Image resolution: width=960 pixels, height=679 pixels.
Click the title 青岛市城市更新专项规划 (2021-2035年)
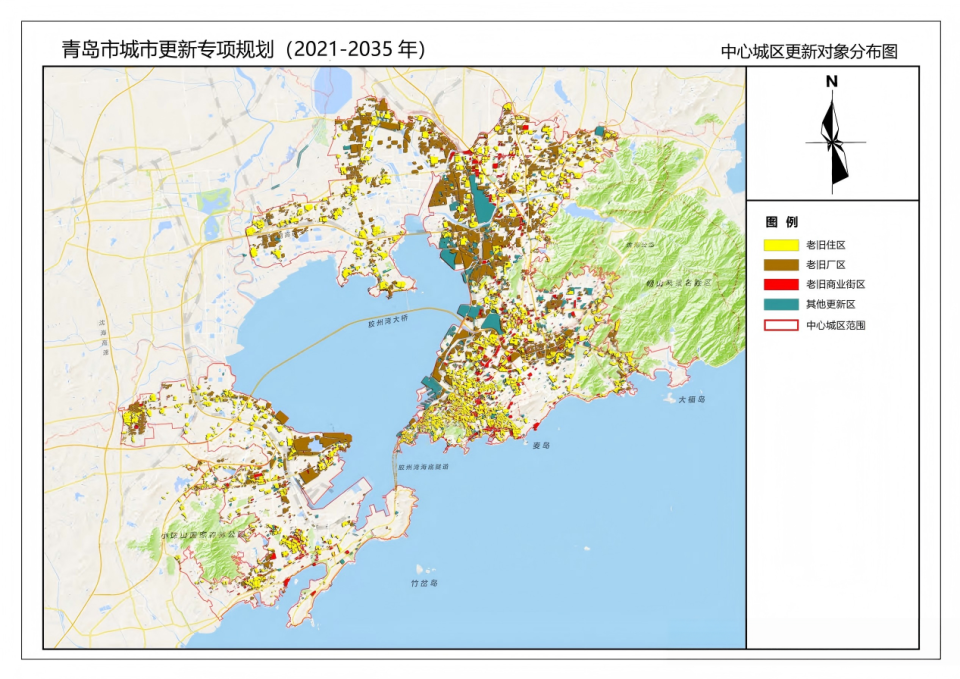(243, 50)
